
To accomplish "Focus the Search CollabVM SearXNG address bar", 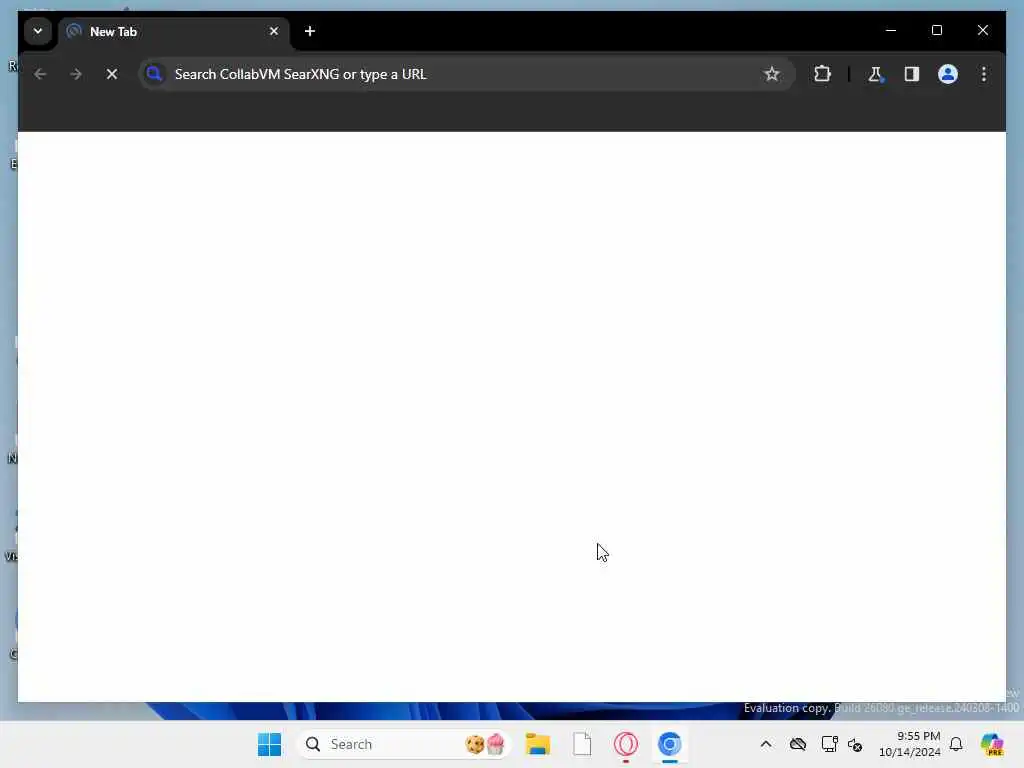I will pos(466,74).
